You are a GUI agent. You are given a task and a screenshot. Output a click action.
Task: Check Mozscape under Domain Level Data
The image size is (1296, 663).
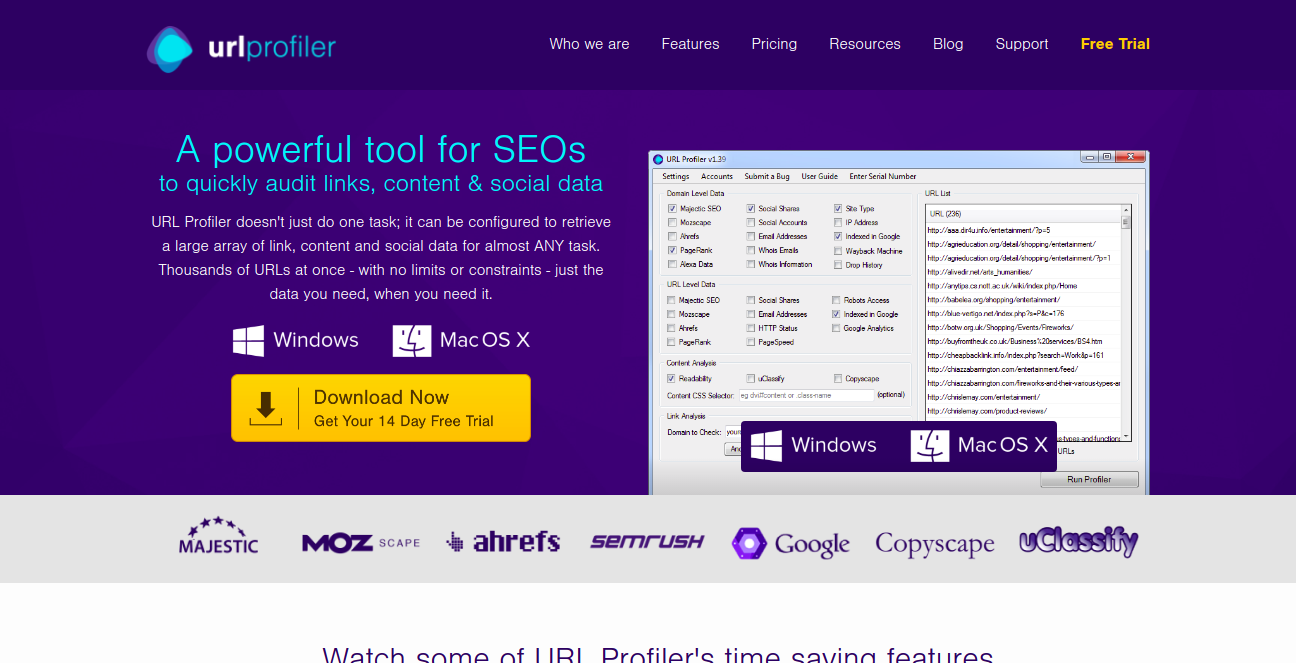672,223
